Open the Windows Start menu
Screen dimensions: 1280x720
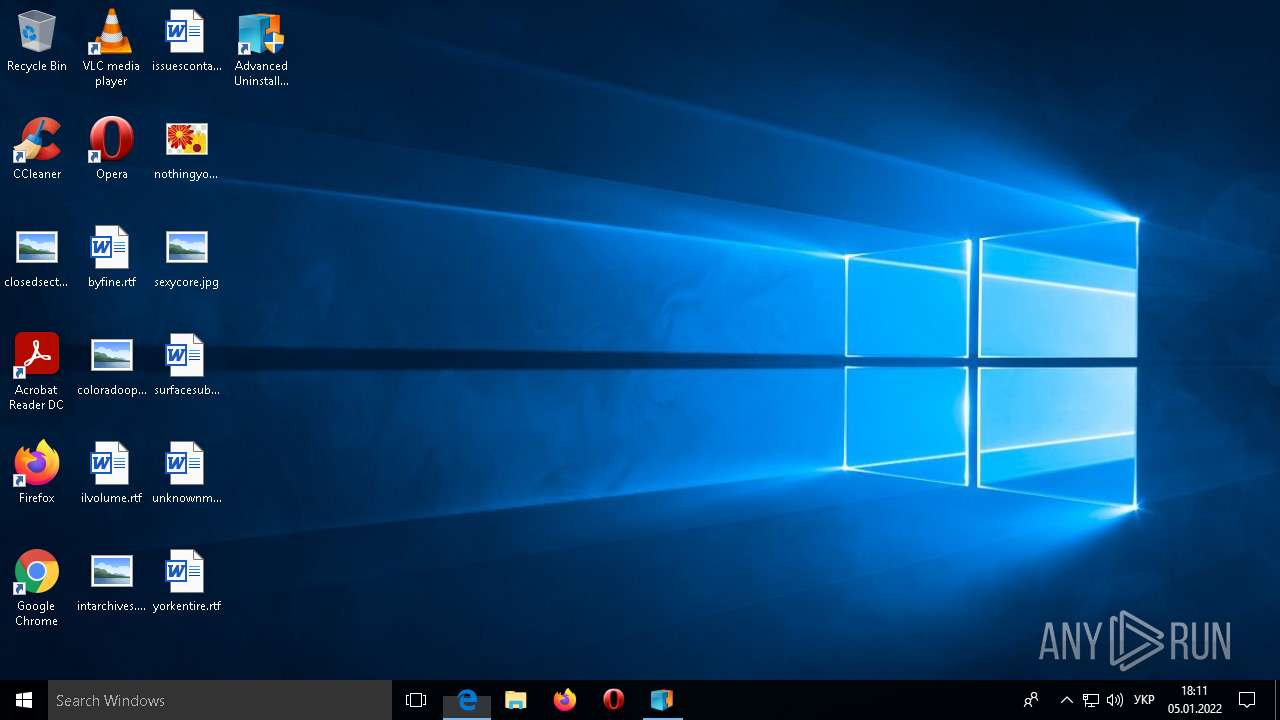(24, 700)
